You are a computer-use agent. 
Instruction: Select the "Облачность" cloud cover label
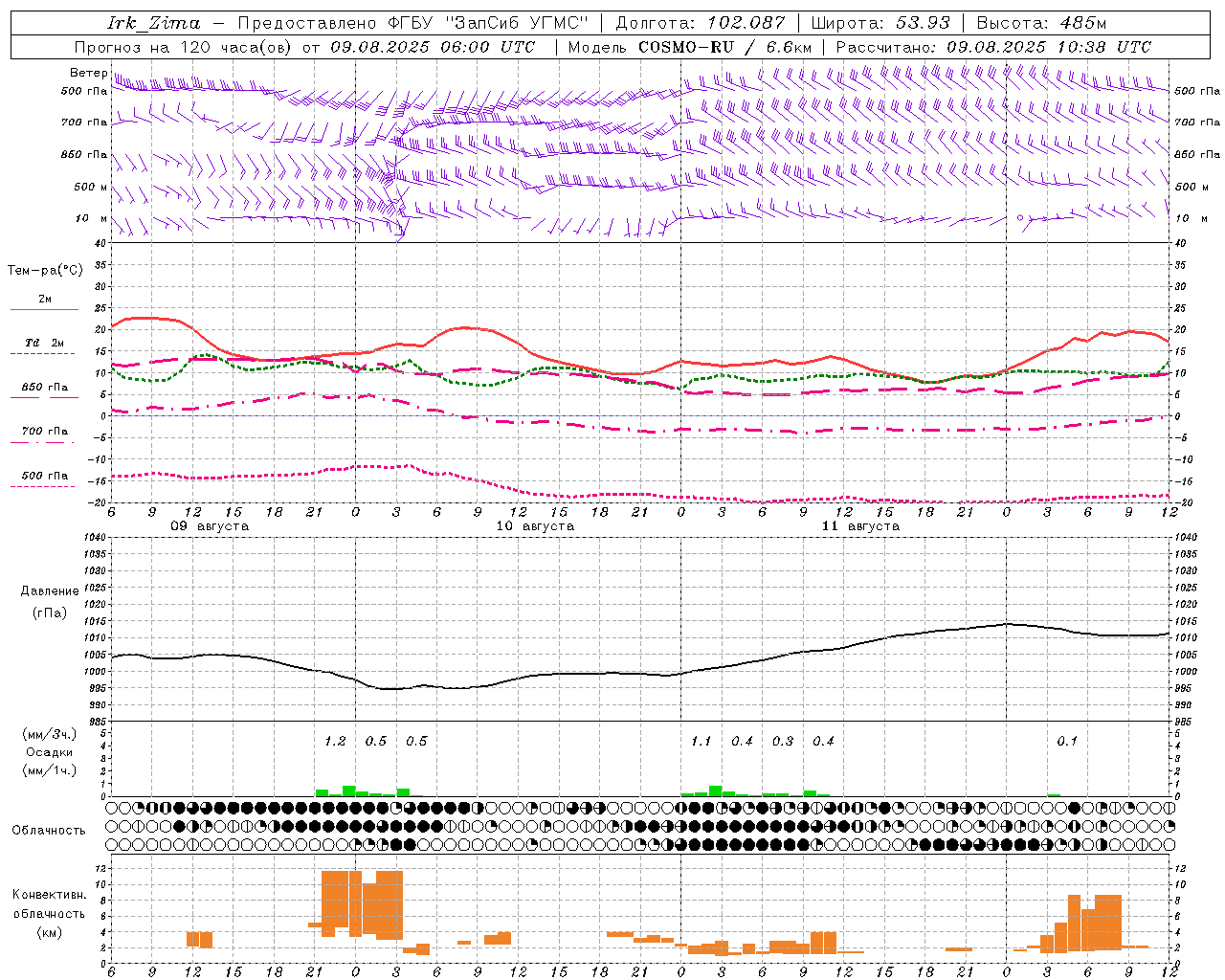click(x=49, y=831)
